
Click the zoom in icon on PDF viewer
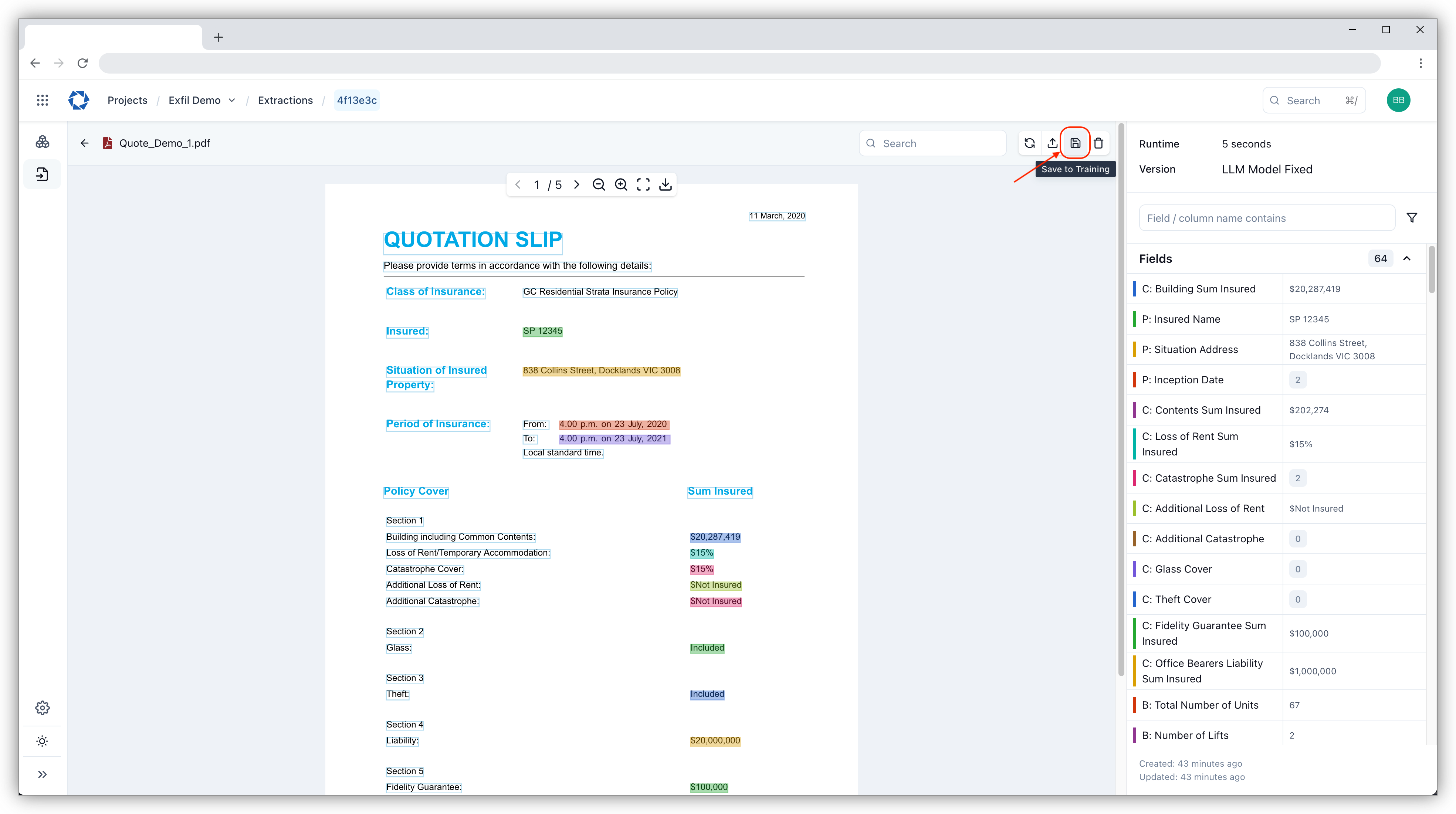pos(622,184)
